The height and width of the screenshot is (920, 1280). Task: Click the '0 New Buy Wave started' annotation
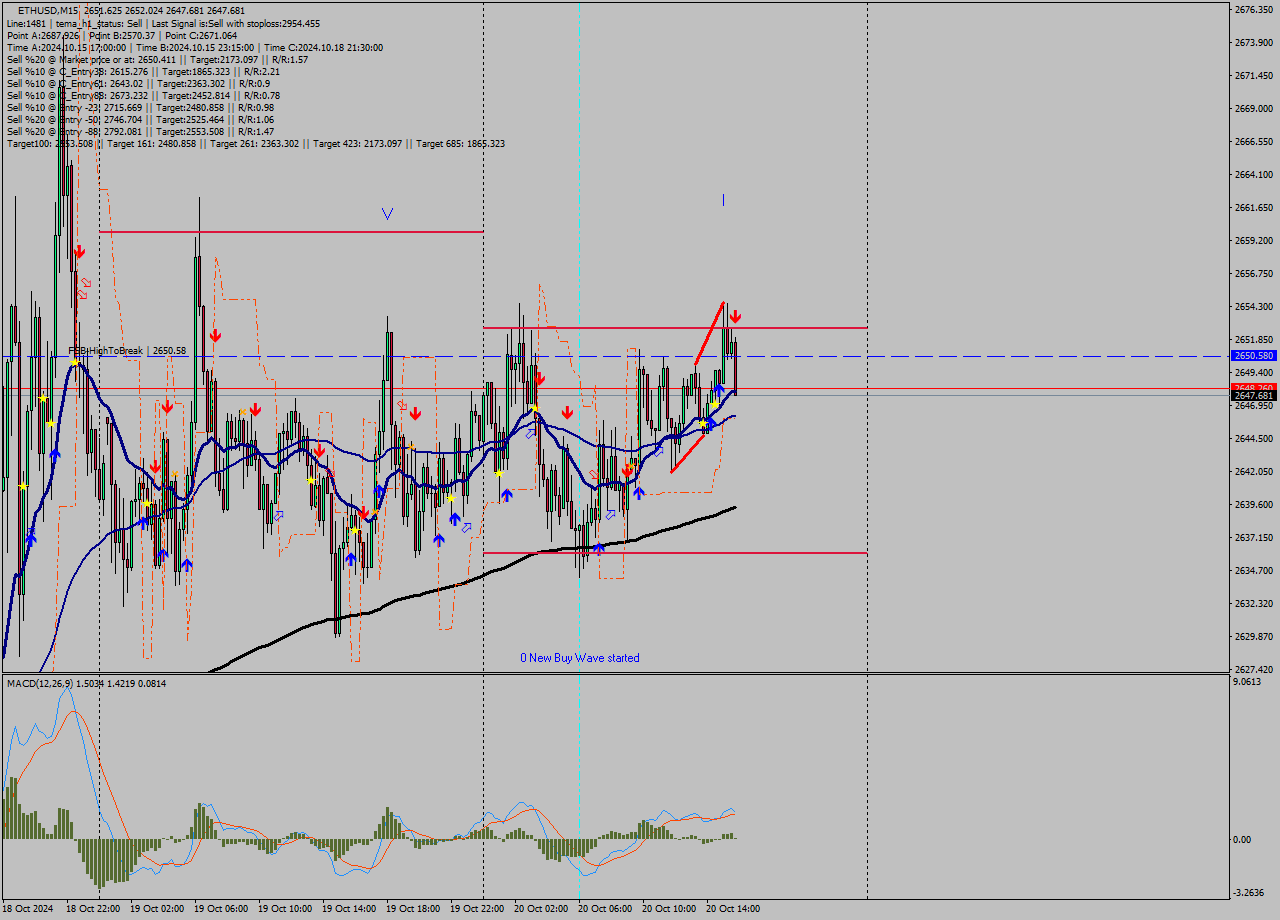(x=580, y=657)
